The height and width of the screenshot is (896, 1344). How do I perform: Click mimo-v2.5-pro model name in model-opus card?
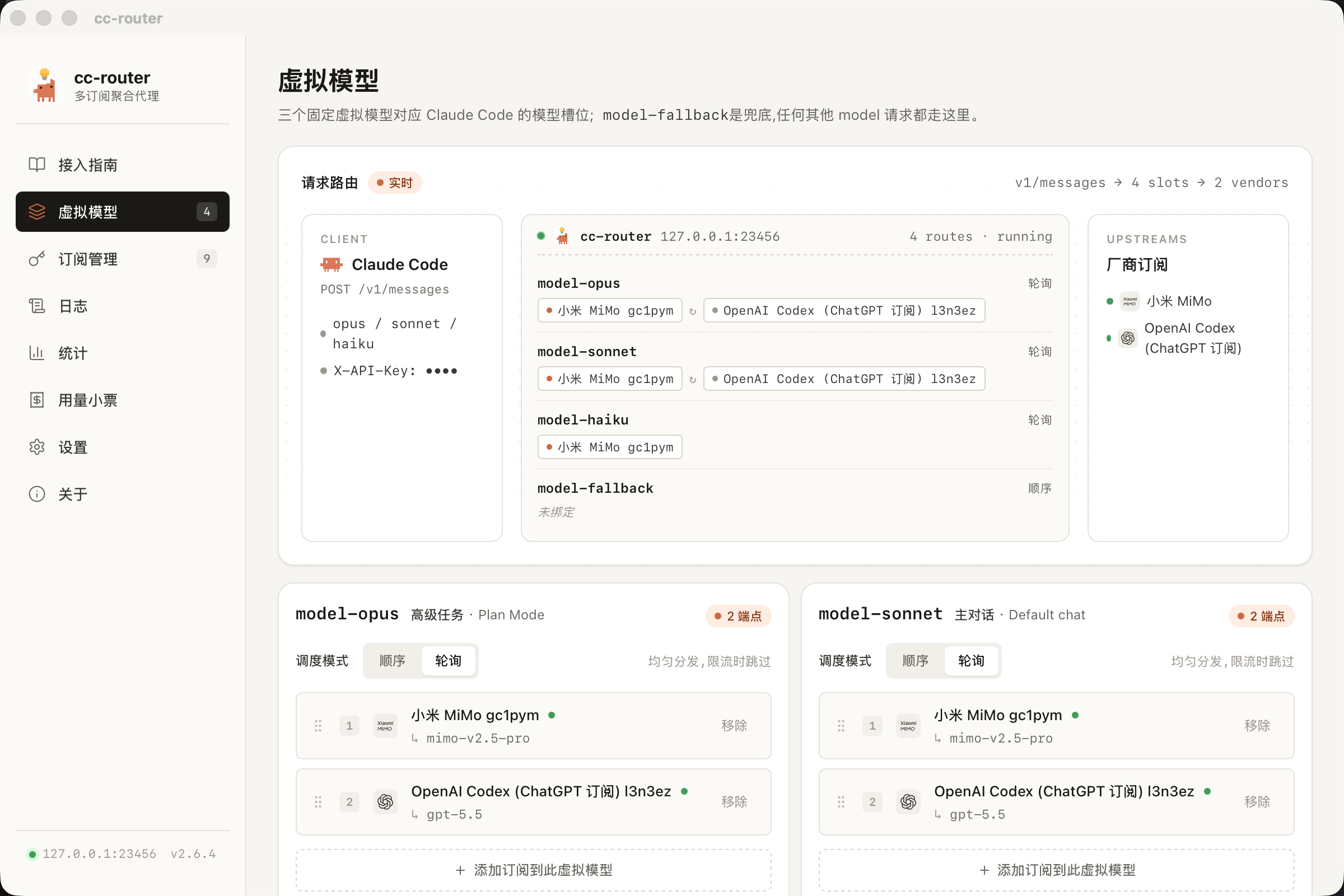pos(478,739)
